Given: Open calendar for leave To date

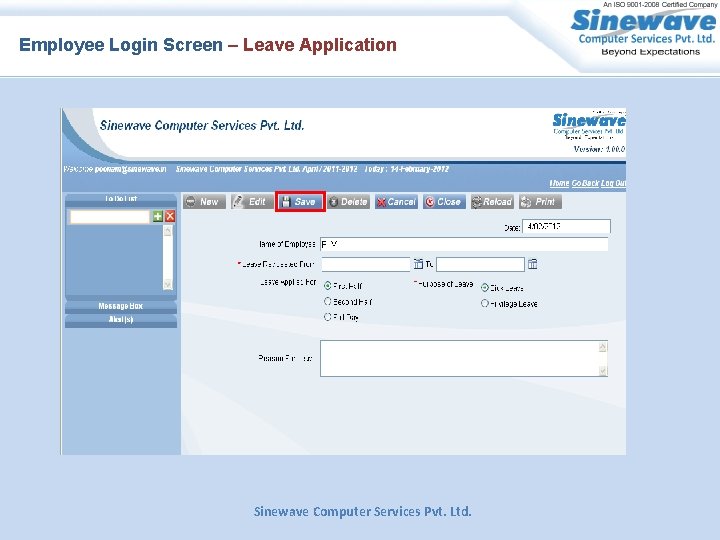Looking at the screenshot, I should [532, 264].
